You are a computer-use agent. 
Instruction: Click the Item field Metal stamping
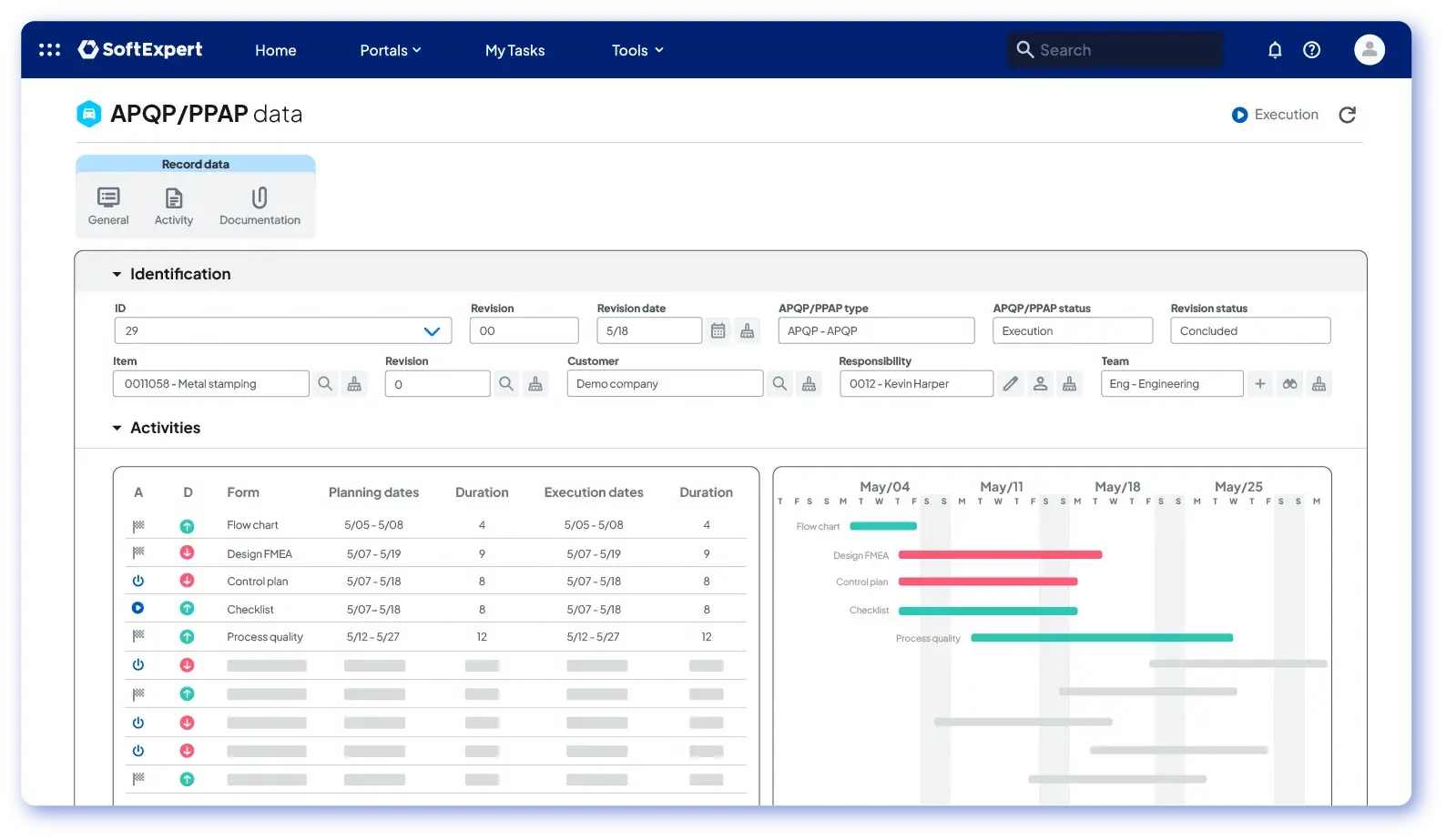[211, 383]
